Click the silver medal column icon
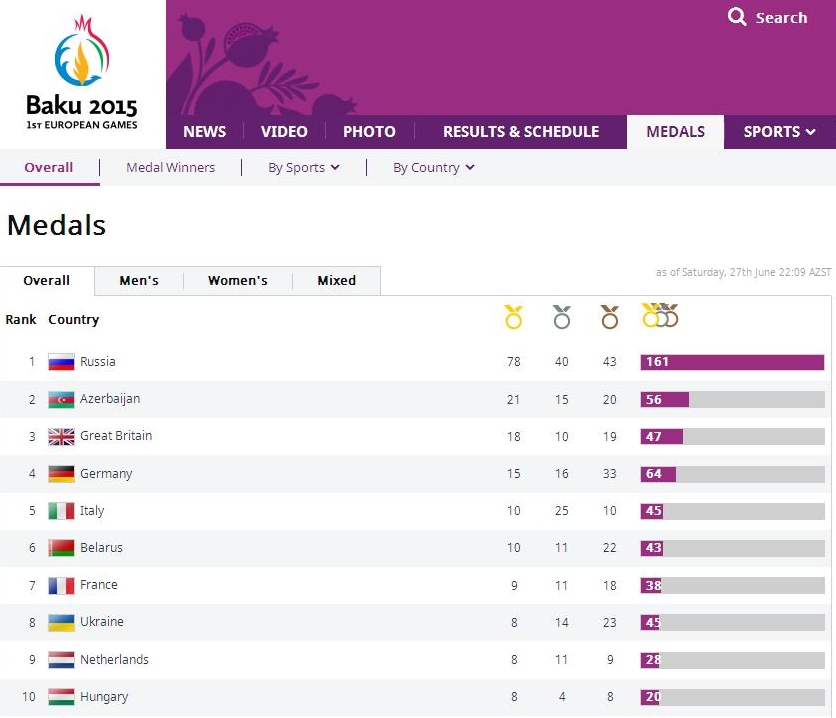 561,317
